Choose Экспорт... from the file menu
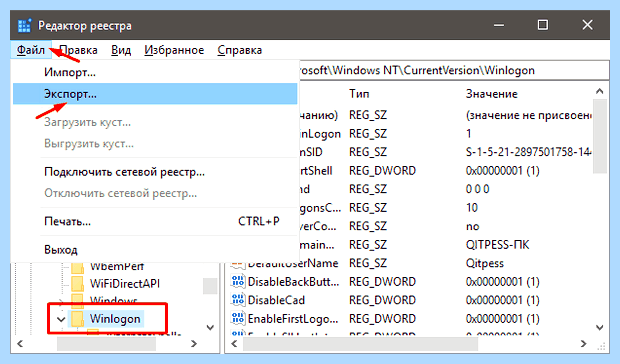Image resolution: width=620 pixels, height=364 pixels. 155,94
